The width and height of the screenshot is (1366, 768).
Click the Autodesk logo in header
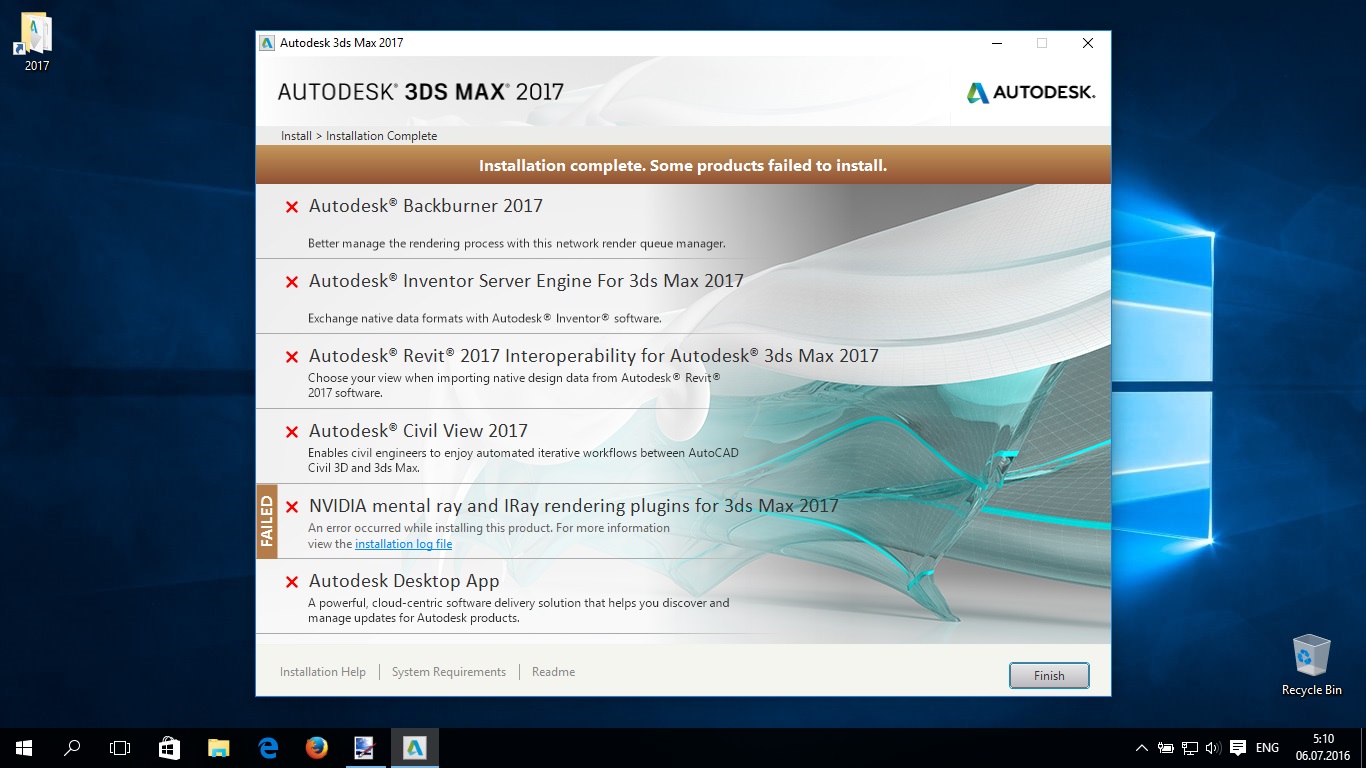pyautogui.click(x=1031, y=92)
